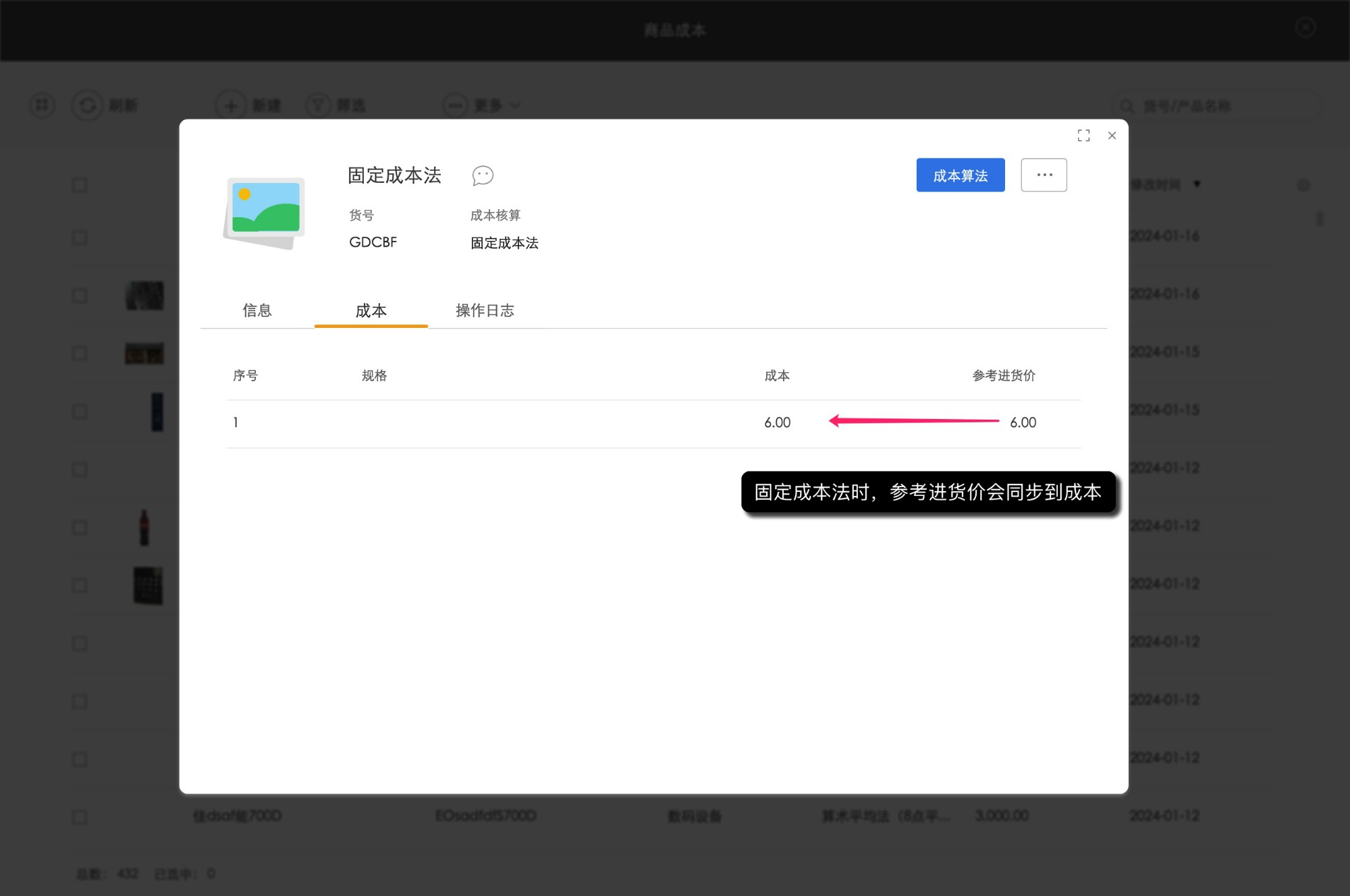Viewport: 1350px width, 896px height.
Task: Click the 数码设备 cell in the bottom row
Action: click(695, 816)
